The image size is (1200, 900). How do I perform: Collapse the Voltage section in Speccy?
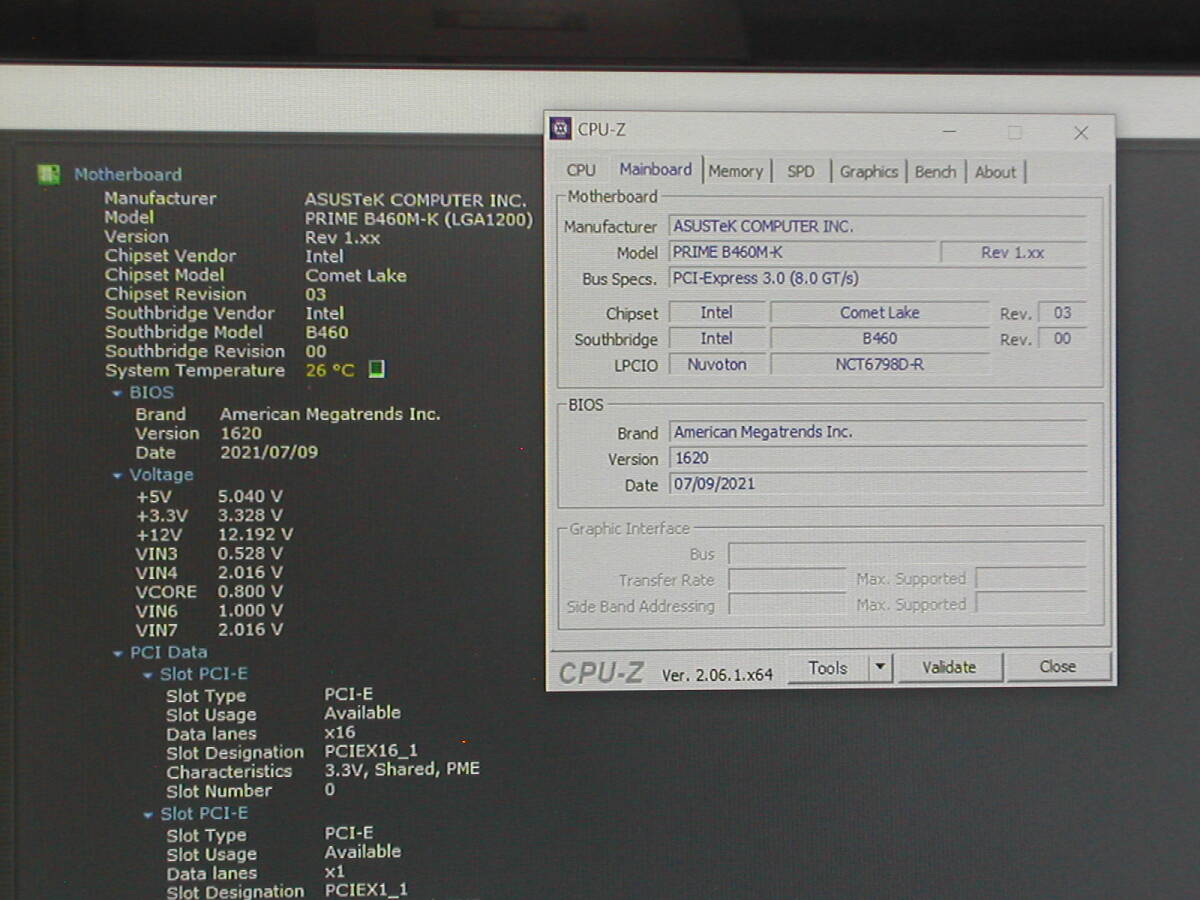pos(118,476)
